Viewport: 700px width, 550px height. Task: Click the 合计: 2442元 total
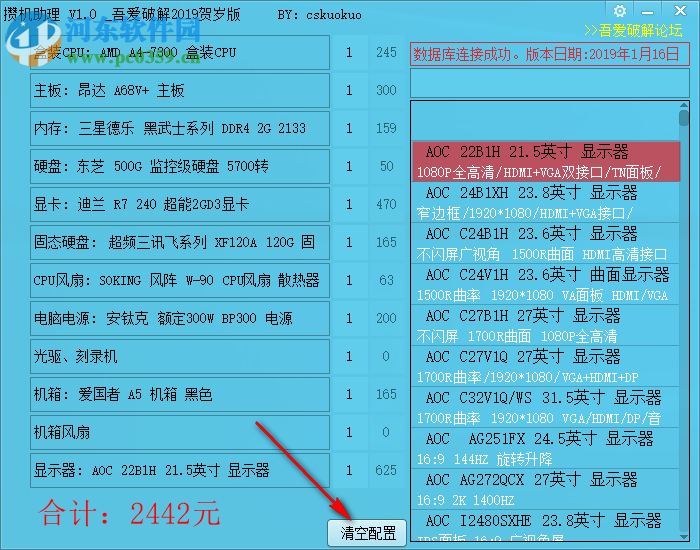[129, 513]
